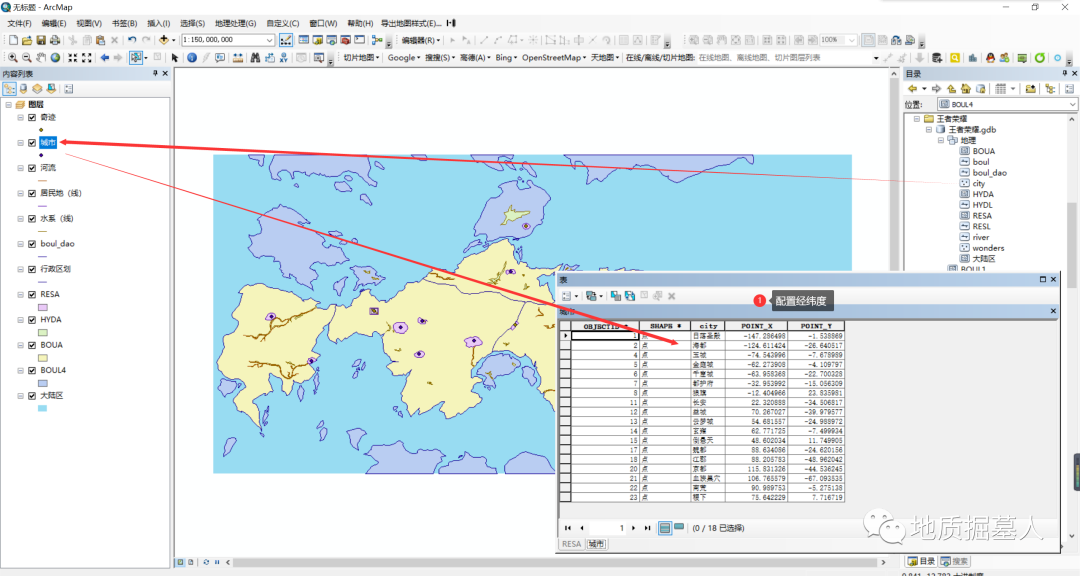The height and width of the screenshot is (576, 1080).
Task: Toggle the BOUL4 layer visibility
Action: click(x=32, y=371)
